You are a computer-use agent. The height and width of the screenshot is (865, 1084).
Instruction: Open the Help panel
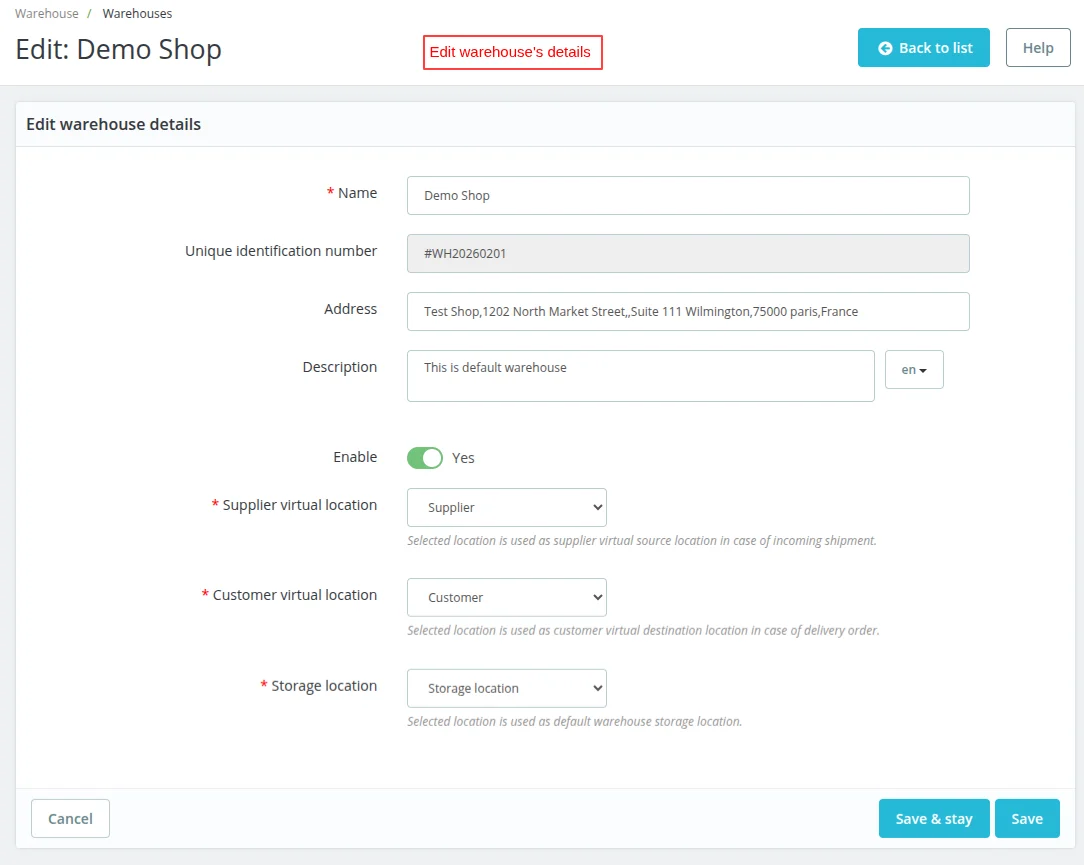[1038, 48]
